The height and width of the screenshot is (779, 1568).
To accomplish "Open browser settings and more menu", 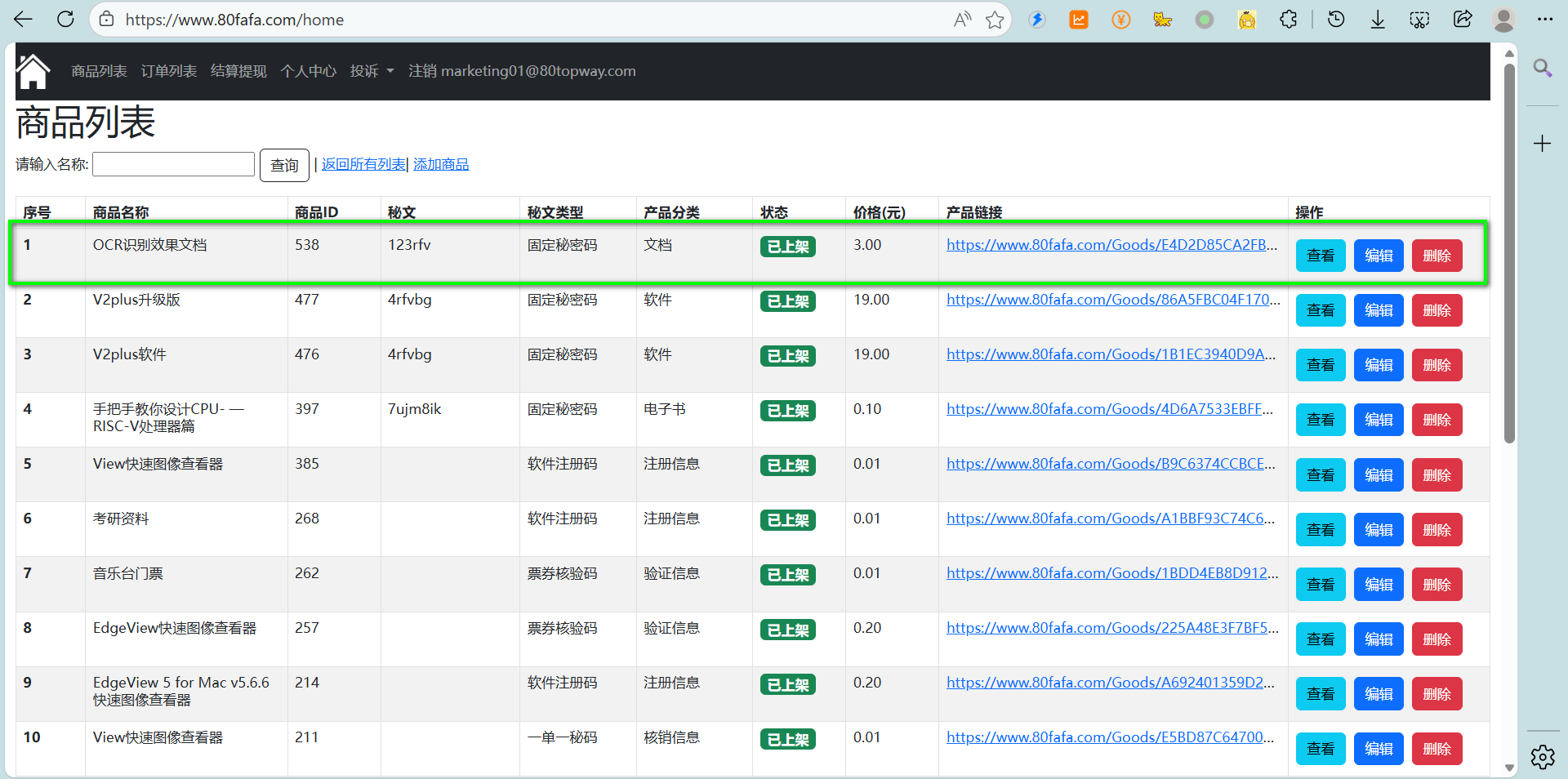I will pos(1544,20).
